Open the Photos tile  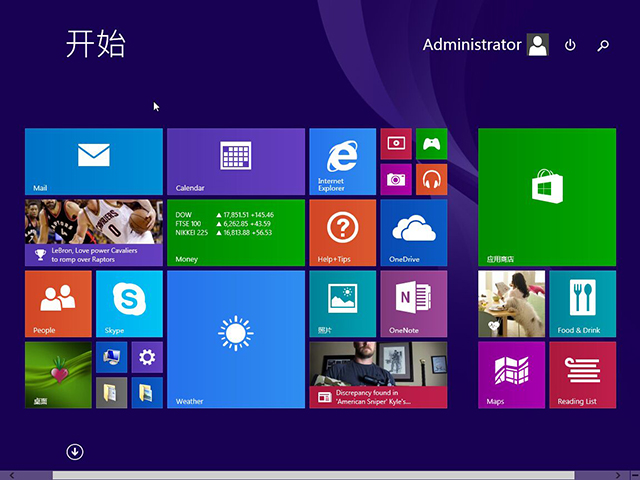click(342, 304)
